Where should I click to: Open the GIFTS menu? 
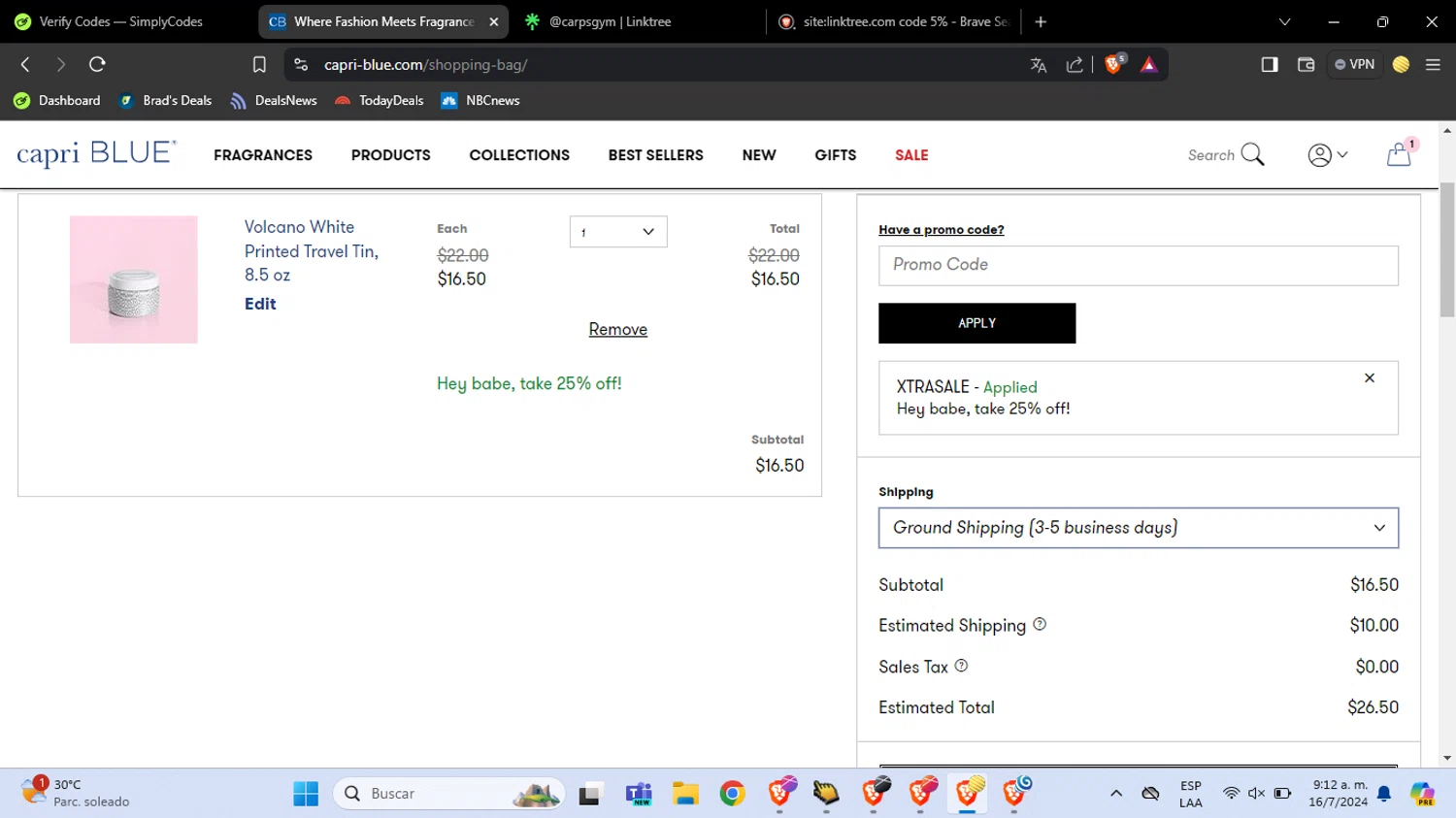point(836,155)
